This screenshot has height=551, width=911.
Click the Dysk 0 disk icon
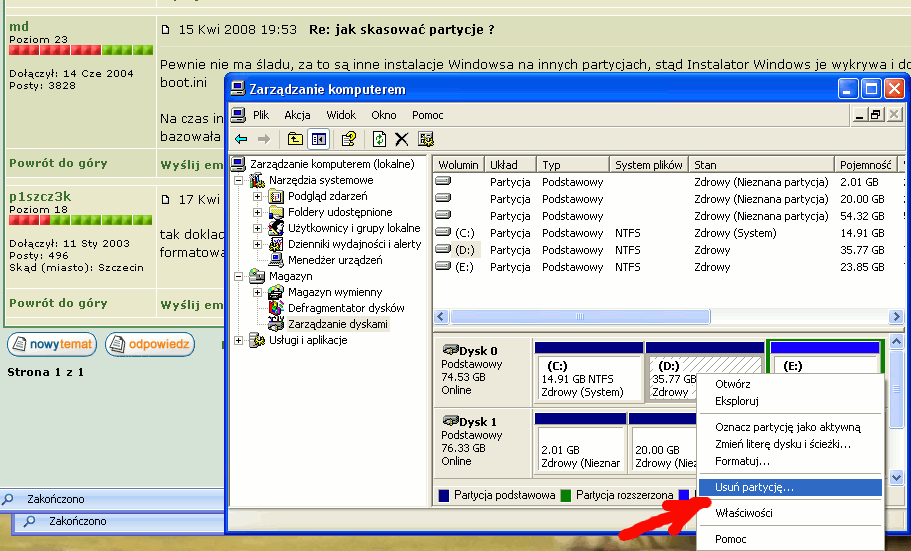click(450, 350)
